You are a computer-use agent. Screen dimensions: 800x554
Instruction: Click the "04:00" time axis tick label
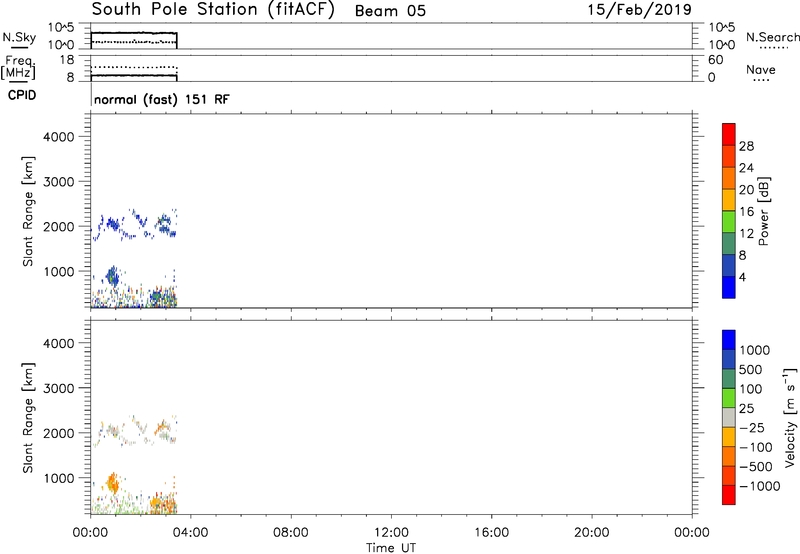coord(191,533)
